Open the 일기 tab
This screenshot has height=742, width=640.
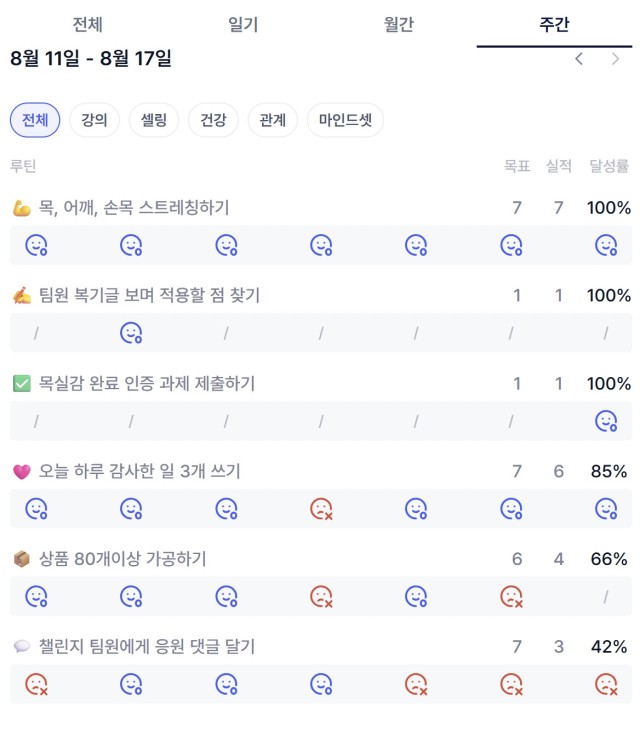click(243, 24)
